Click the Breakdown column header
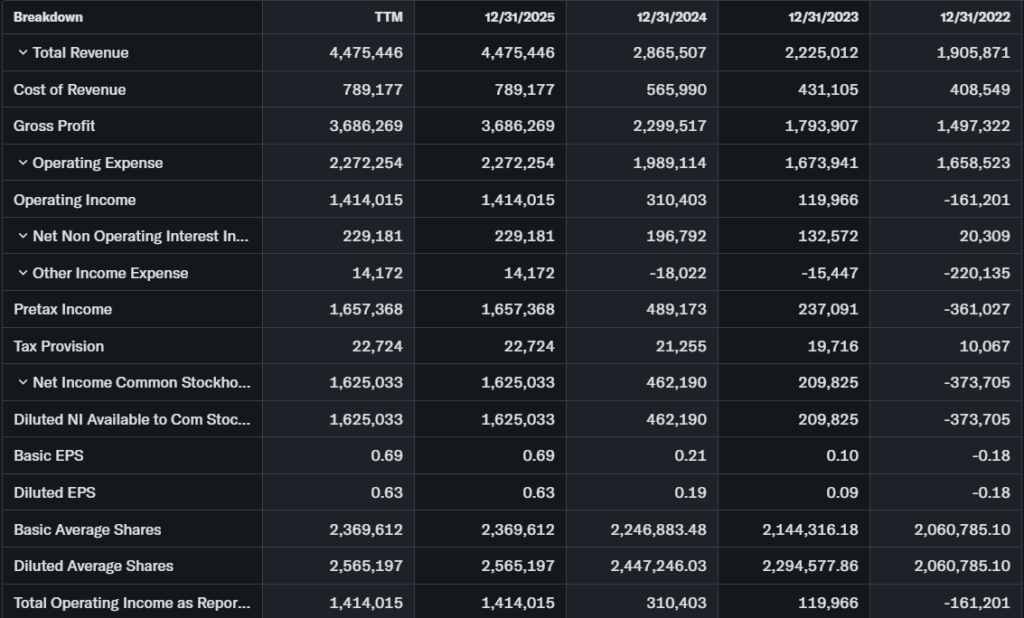 pyautogui.click(x=48, y=17)
